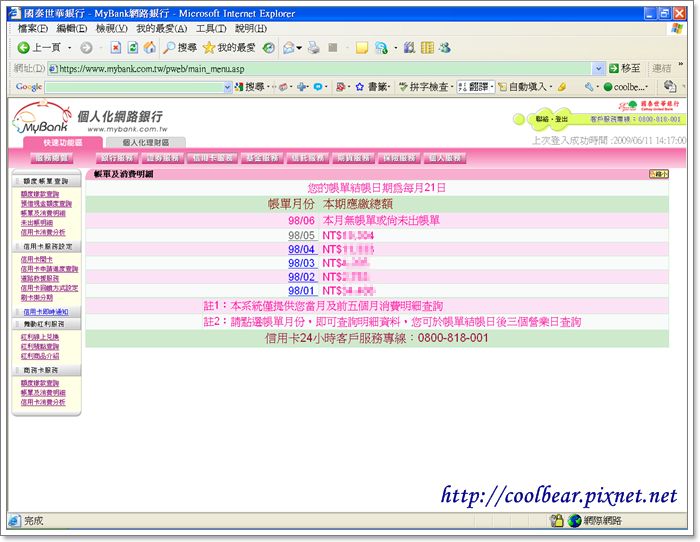Click 信用卡服務 navigation button
The height and width of the screenshot is (542, 700).
click(212, 158)
